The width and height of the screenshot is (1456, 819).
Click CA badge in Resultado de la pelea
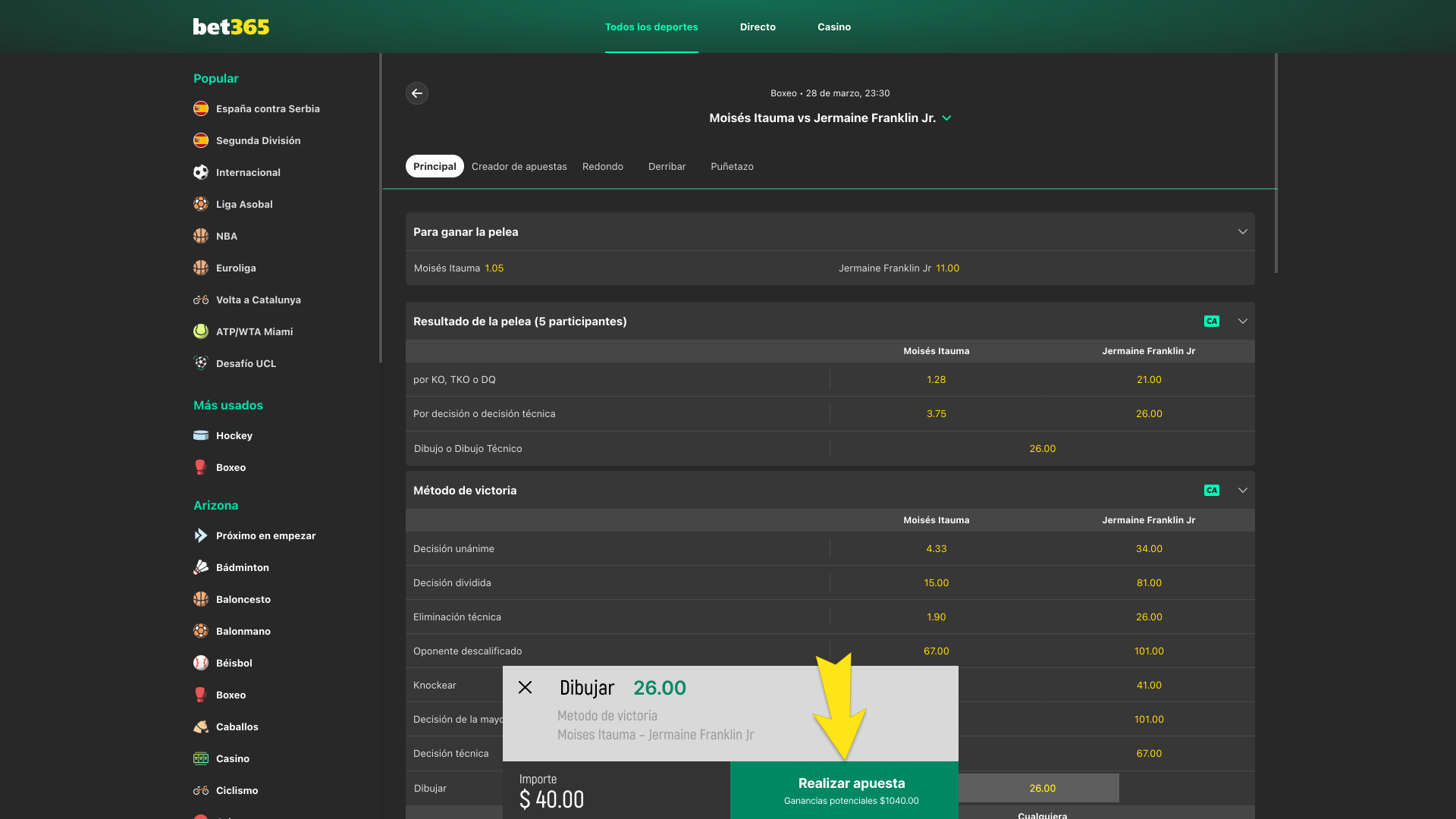(1212, 322)
